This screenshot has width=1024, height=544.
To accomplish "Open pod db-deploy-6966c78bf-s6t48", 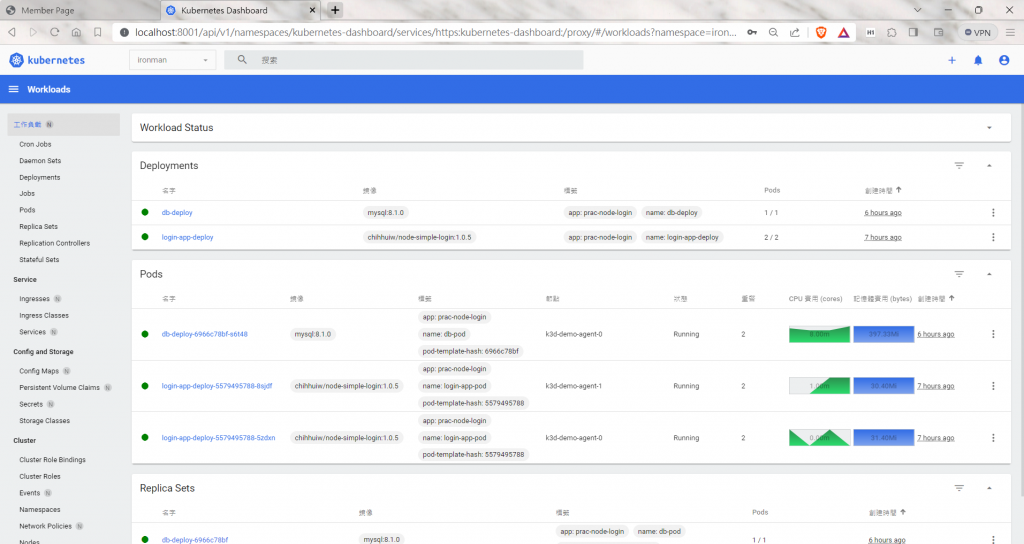I will click(x=204, y=334).
